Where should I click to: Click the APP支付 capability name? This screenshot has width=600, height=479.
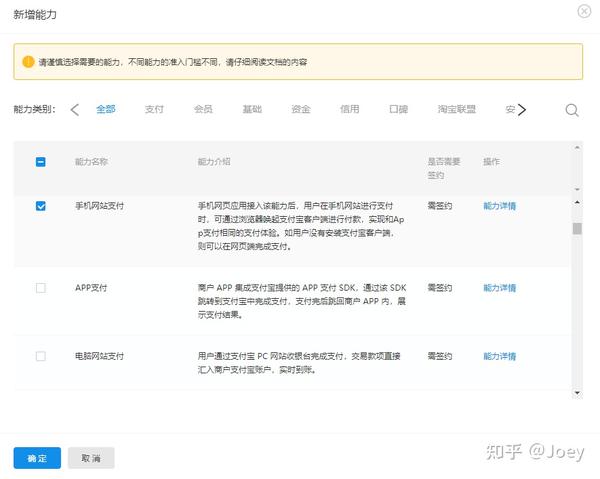(x=91, y=288)
